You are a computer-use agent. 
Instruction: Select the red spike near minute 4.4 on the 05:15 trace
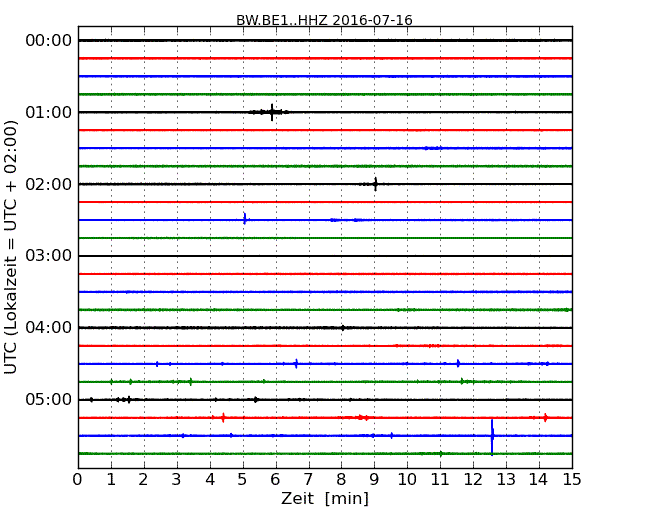tap(223, 418)
